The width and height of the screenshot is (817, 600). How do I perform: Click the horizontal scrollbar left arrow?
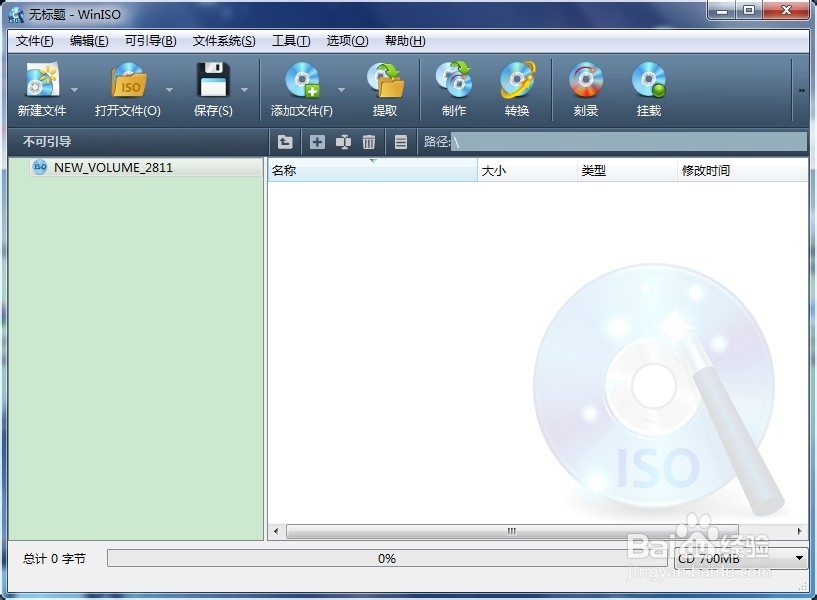[276, 531]
